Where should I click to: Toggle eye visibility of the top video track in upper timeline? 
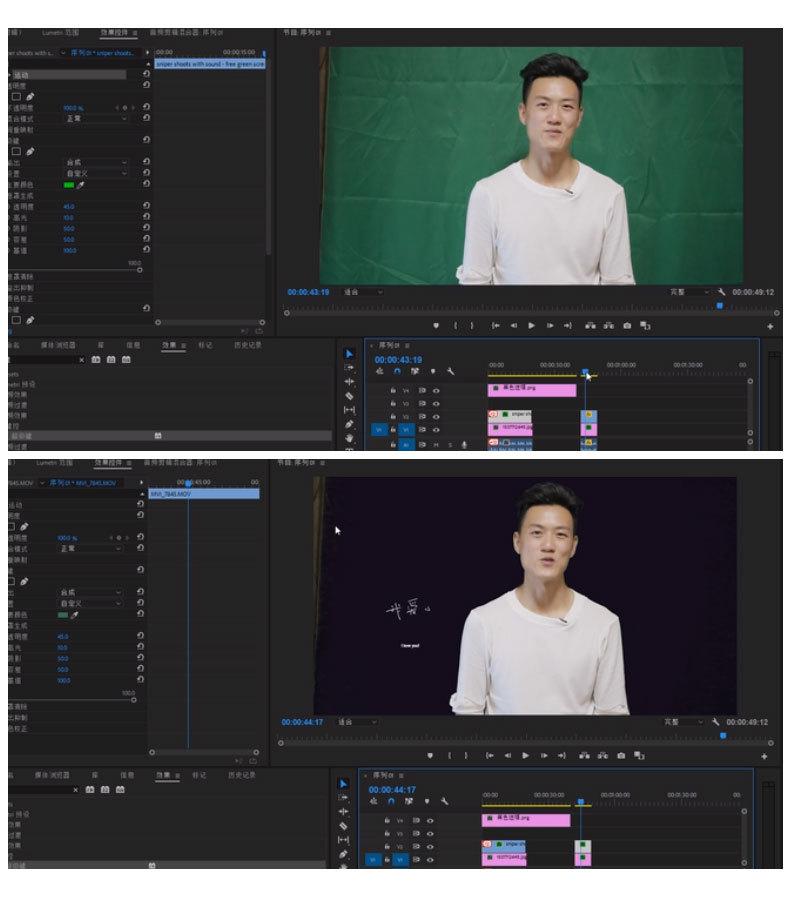[436, 391]
